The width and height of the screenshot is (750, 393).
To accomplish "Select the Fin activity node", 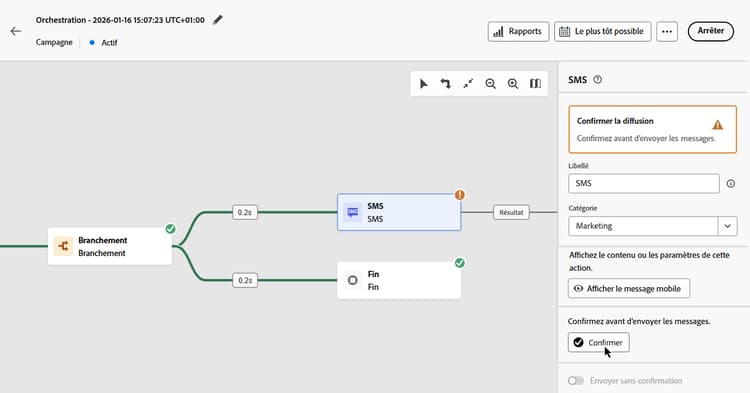I will pos(399,280).
